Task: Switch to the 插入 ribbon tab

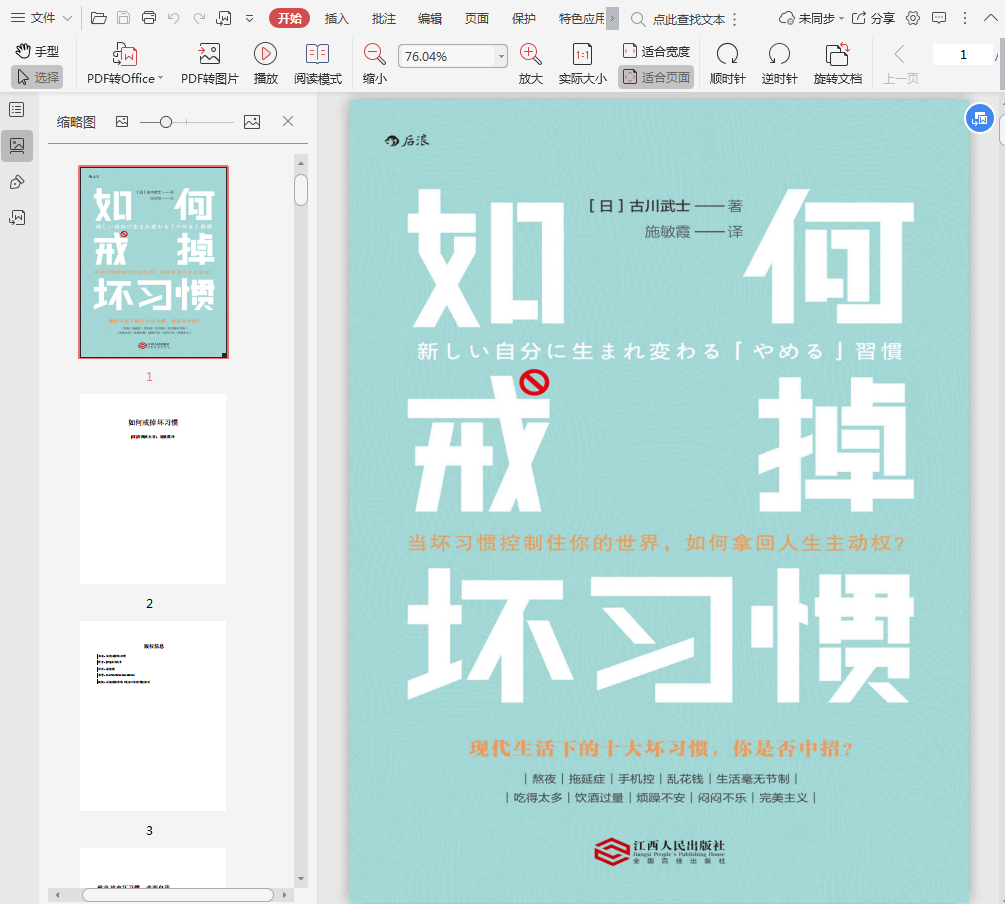Action: [337, 18]
